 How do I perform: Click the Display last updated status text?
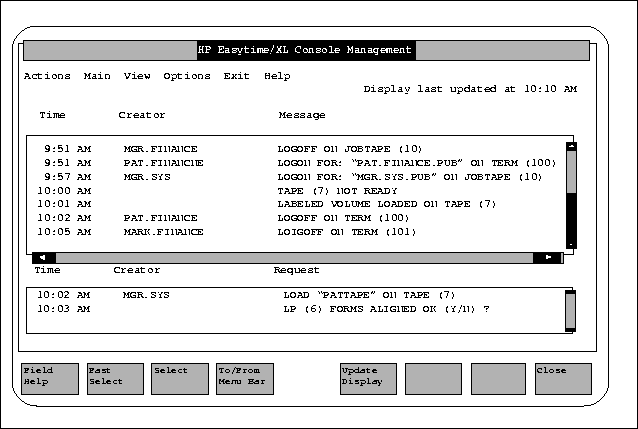[x=470, y=89]
